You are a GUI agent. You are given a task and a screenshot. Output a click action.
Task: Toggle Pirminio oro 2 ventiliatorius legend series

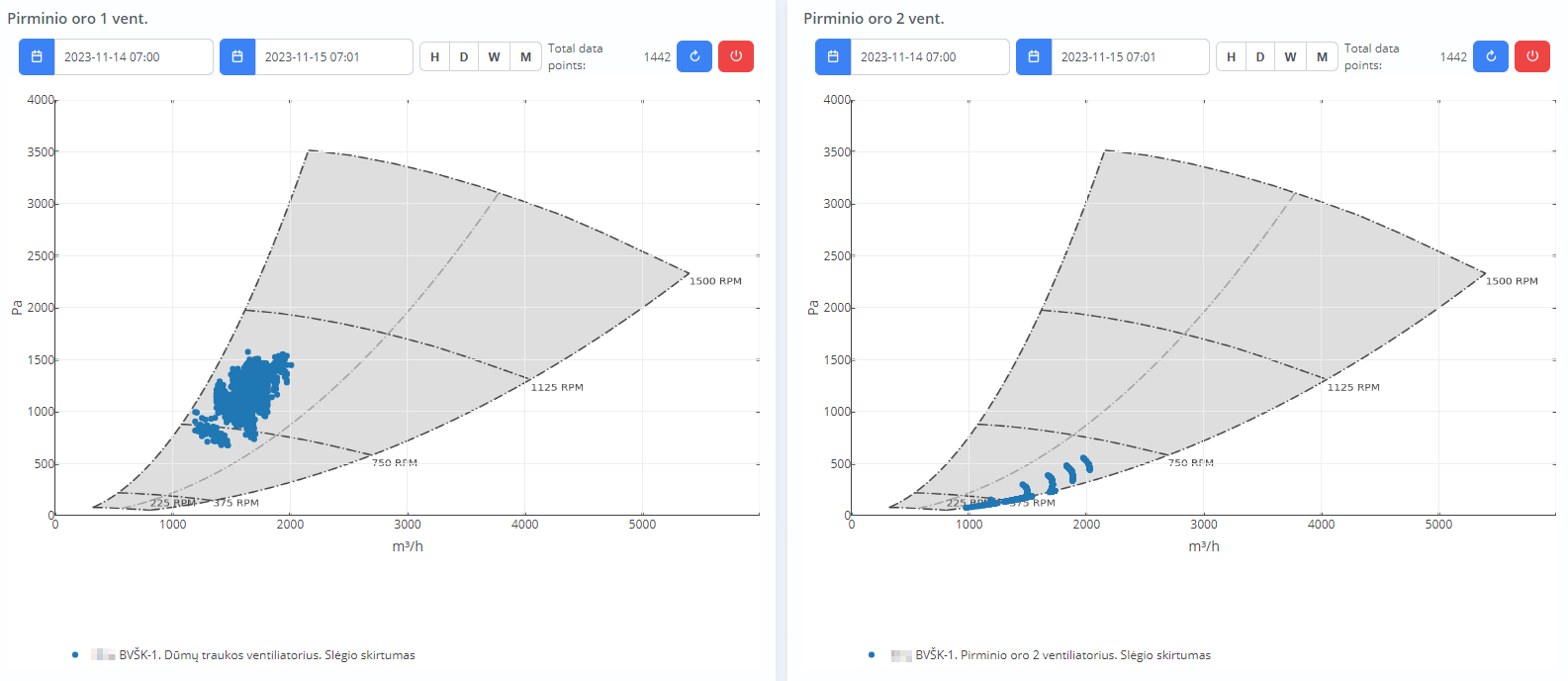tap(1061, 655)
